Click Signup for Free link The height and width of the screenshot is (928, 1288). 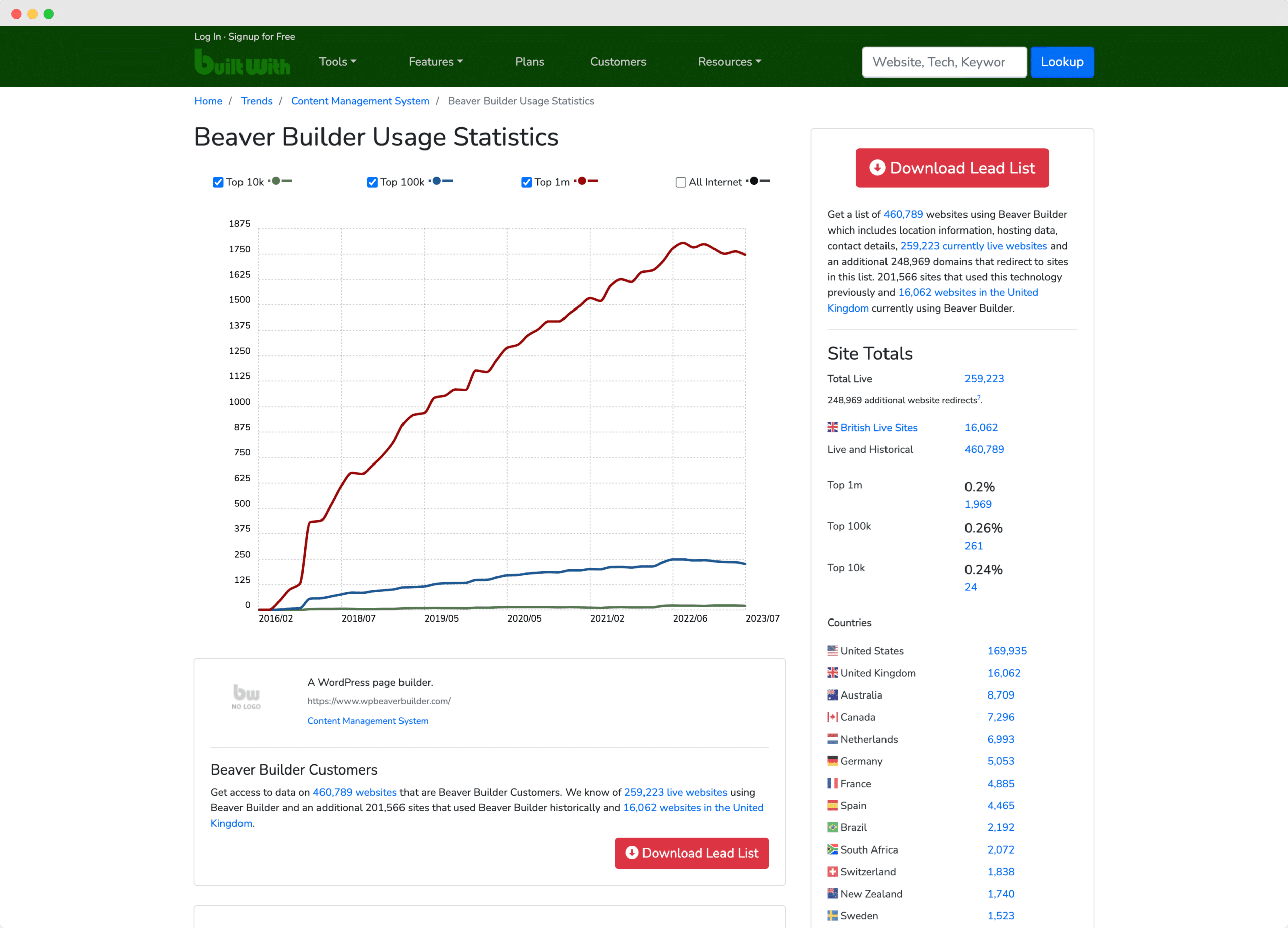[x=262, y=36]
